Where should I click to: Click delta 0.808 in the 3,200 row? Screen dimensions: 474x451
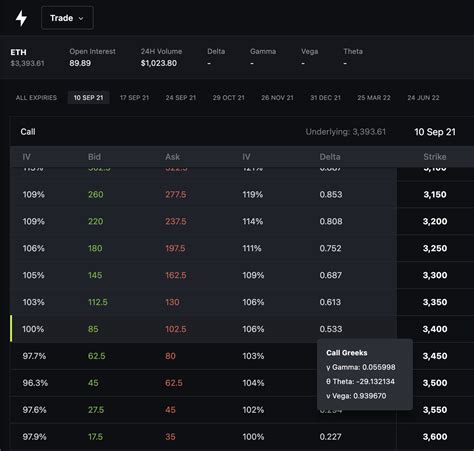pyautogui.click(x=331, y=221)
